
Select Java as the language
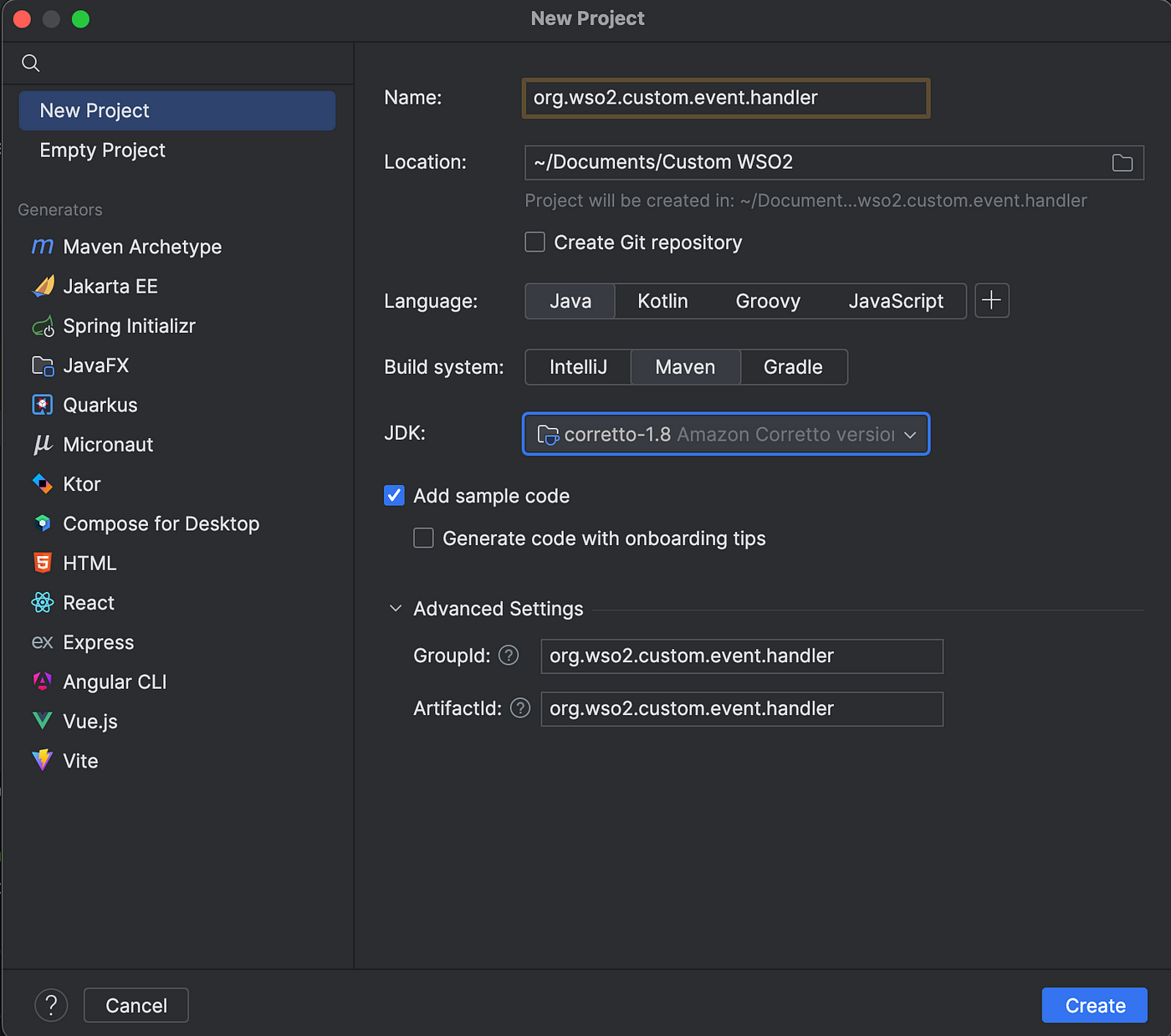(570, 301)
